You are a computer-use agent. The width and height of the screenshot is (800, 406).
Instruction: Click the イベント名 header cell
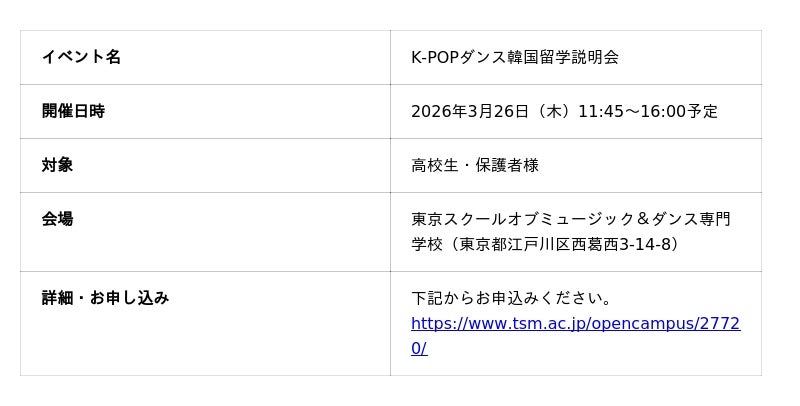pyautogui.click(x=81, y=57)
